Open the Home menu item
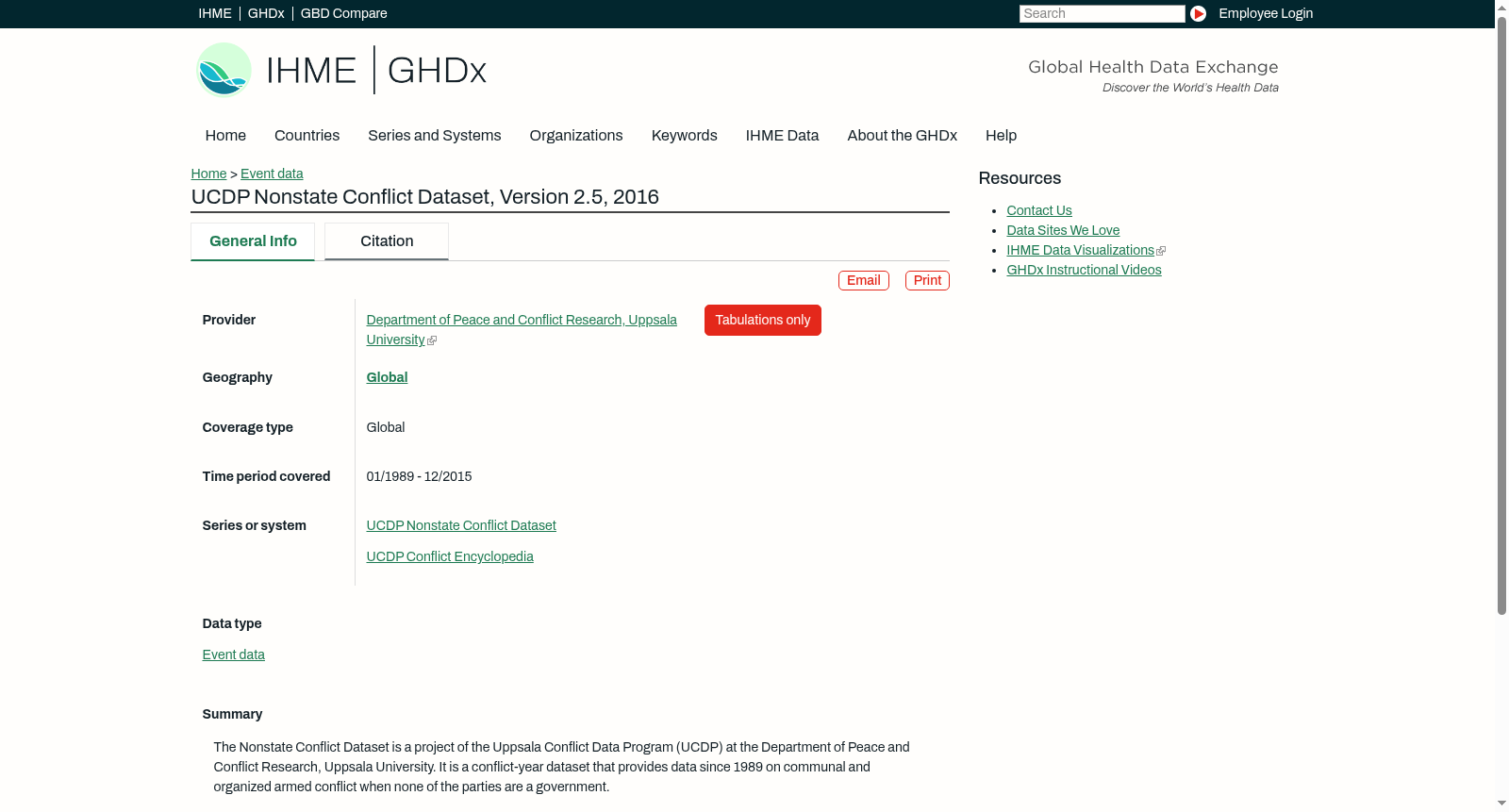 (225, 136)
